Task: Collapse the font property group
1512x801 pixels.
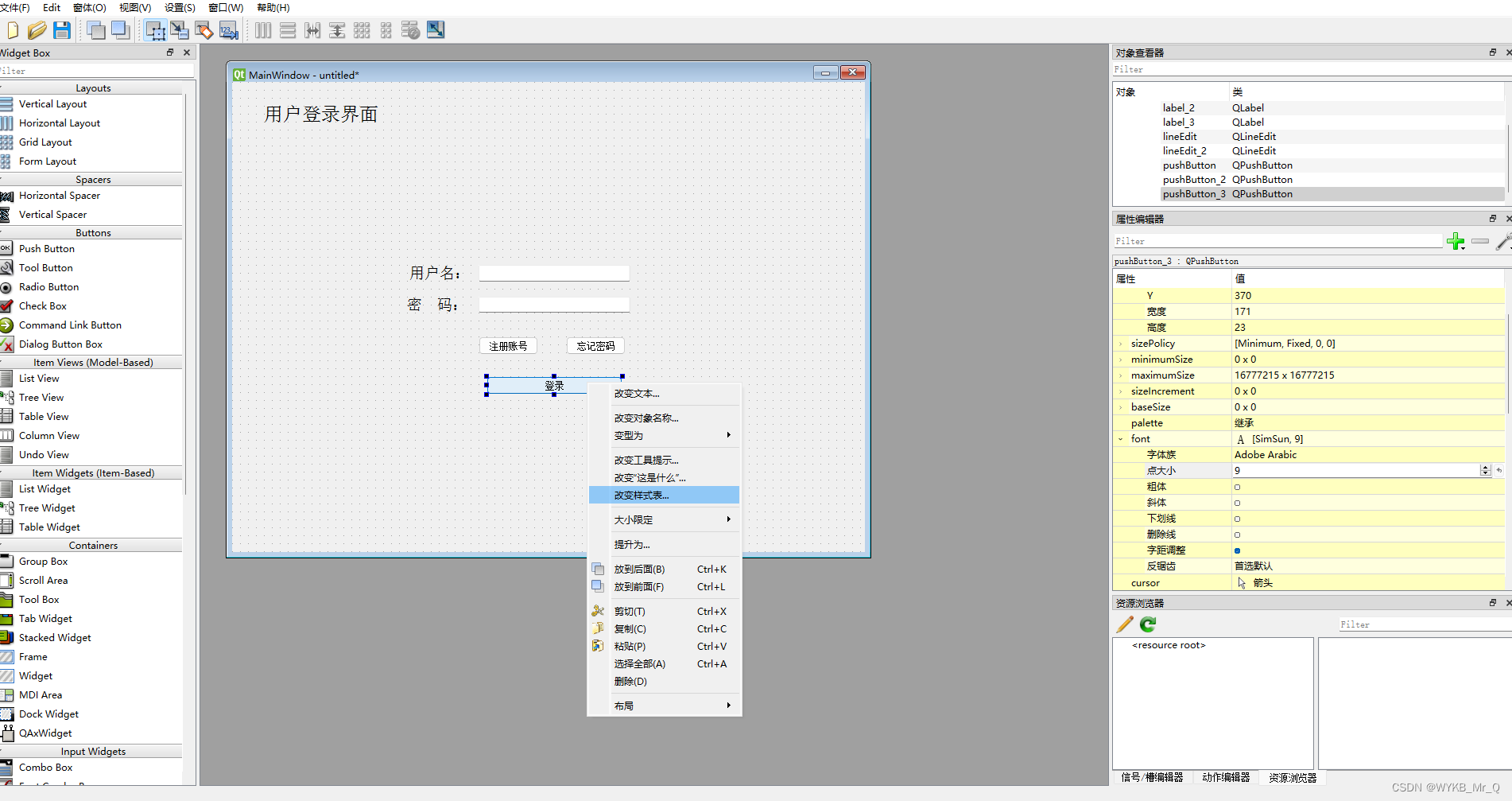Action: 1121,439
